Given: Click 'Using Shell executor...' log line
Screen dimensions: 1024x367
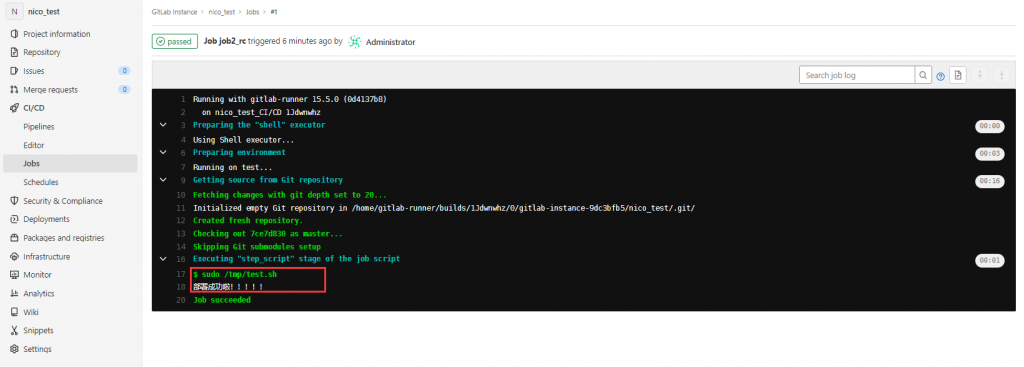Looking at the screenshot, I should (x=244, y=140).
